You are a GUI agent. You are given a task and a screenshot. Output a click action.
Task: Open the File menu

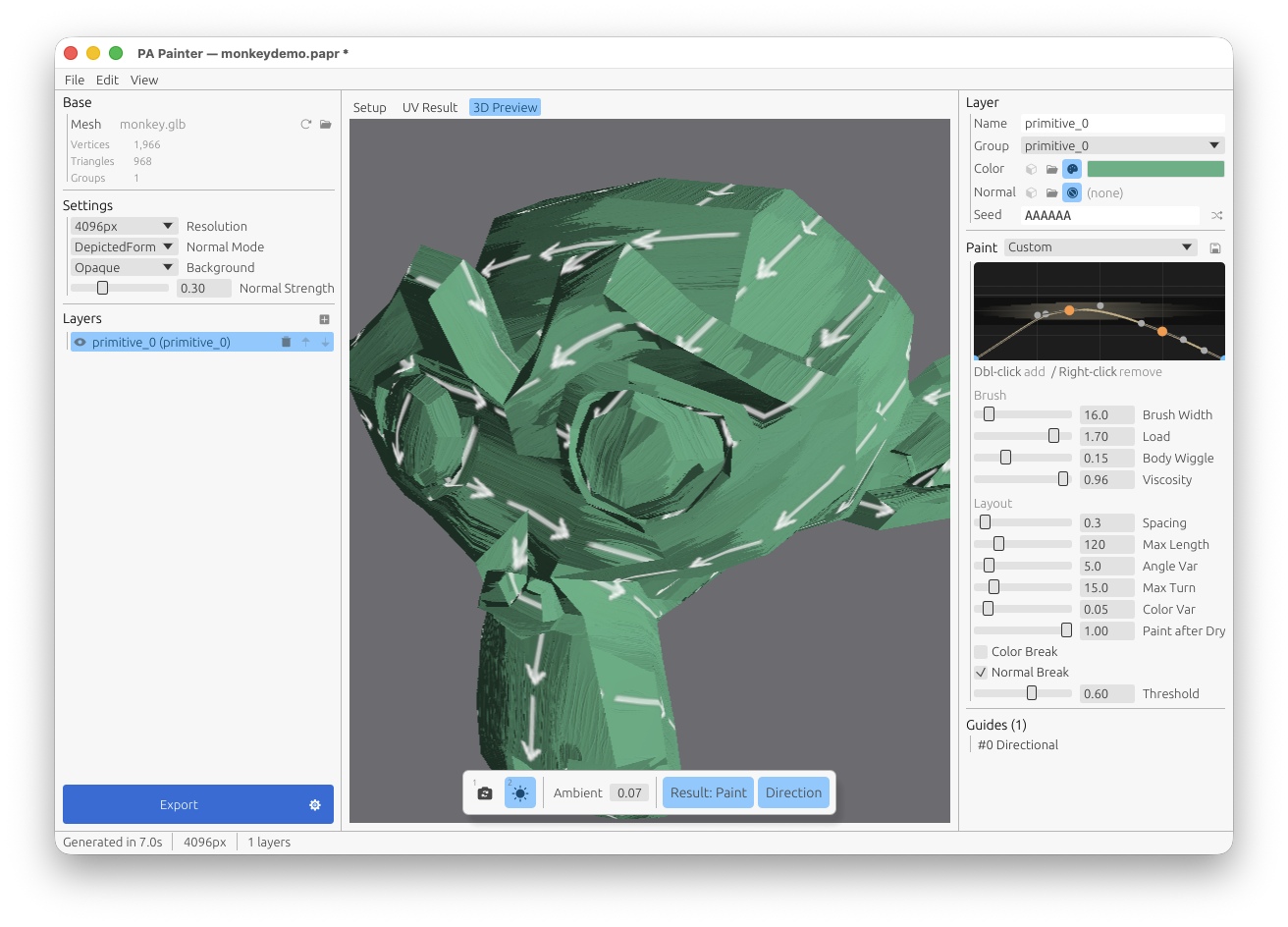pos(75,81)
